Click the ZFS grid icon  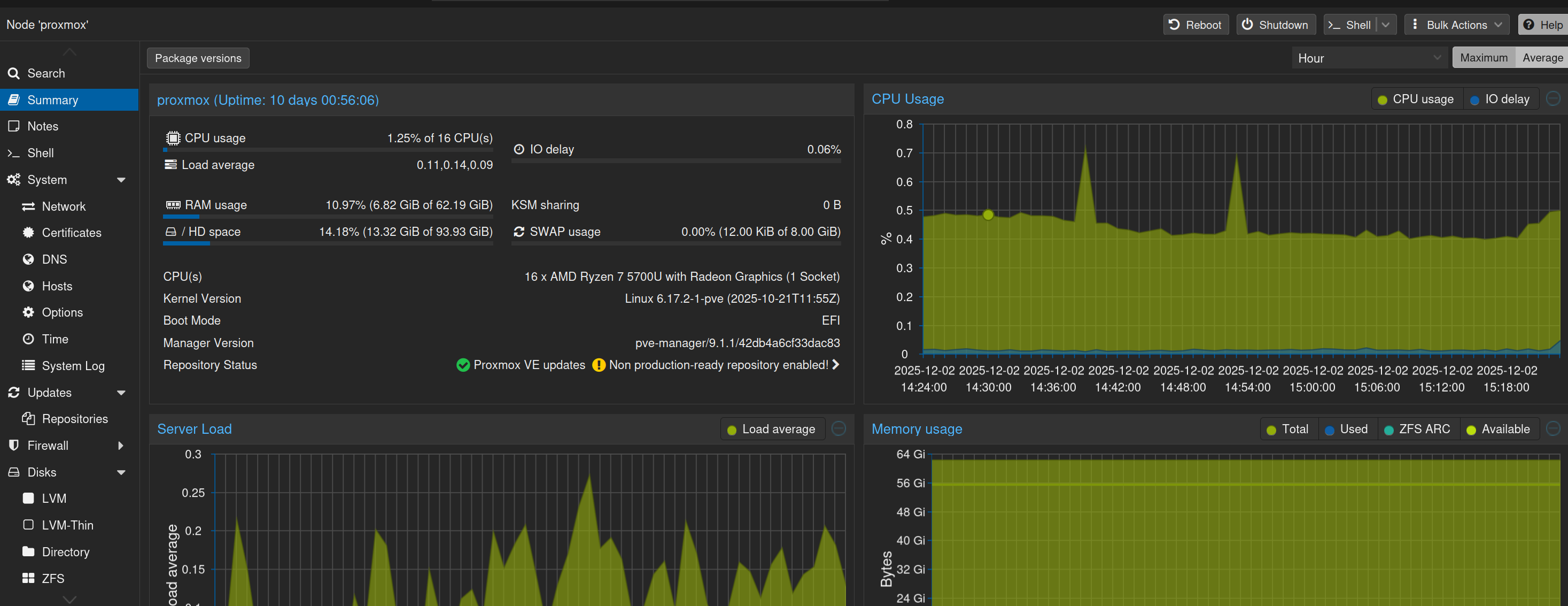tap(28, 578)
